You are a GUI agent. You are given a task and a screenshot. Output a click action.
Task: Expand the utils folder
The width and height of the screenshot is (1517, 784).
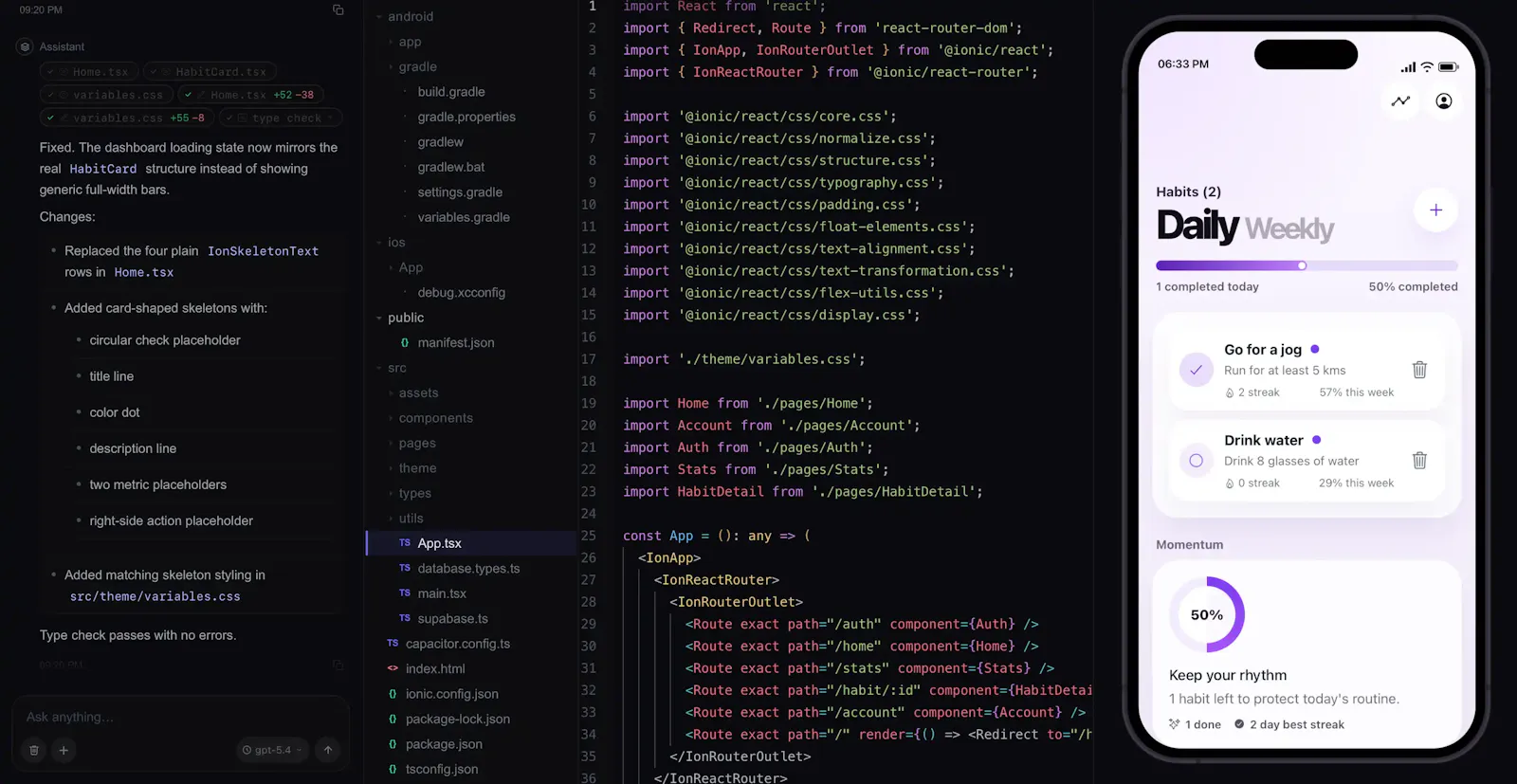[x=411, y=519]
